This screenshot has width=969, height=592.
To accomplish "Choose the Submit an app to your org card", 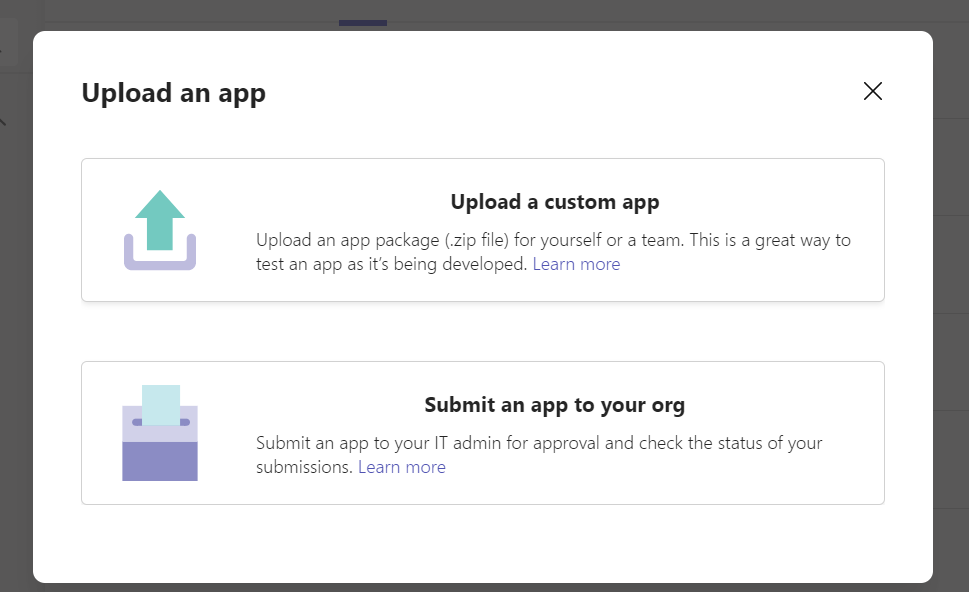I will pyautogui.click(x=483, y=433).
